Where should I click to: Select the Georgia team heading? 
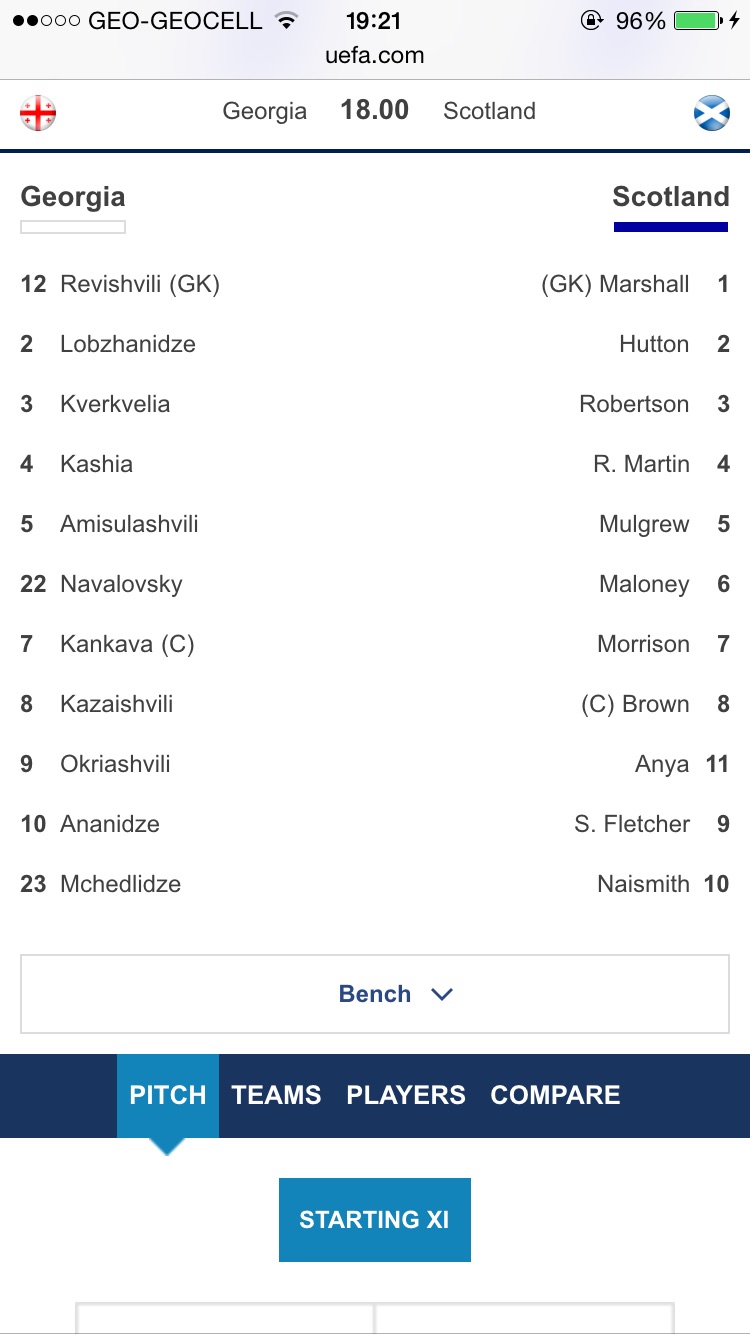click(x=73, y=197)
